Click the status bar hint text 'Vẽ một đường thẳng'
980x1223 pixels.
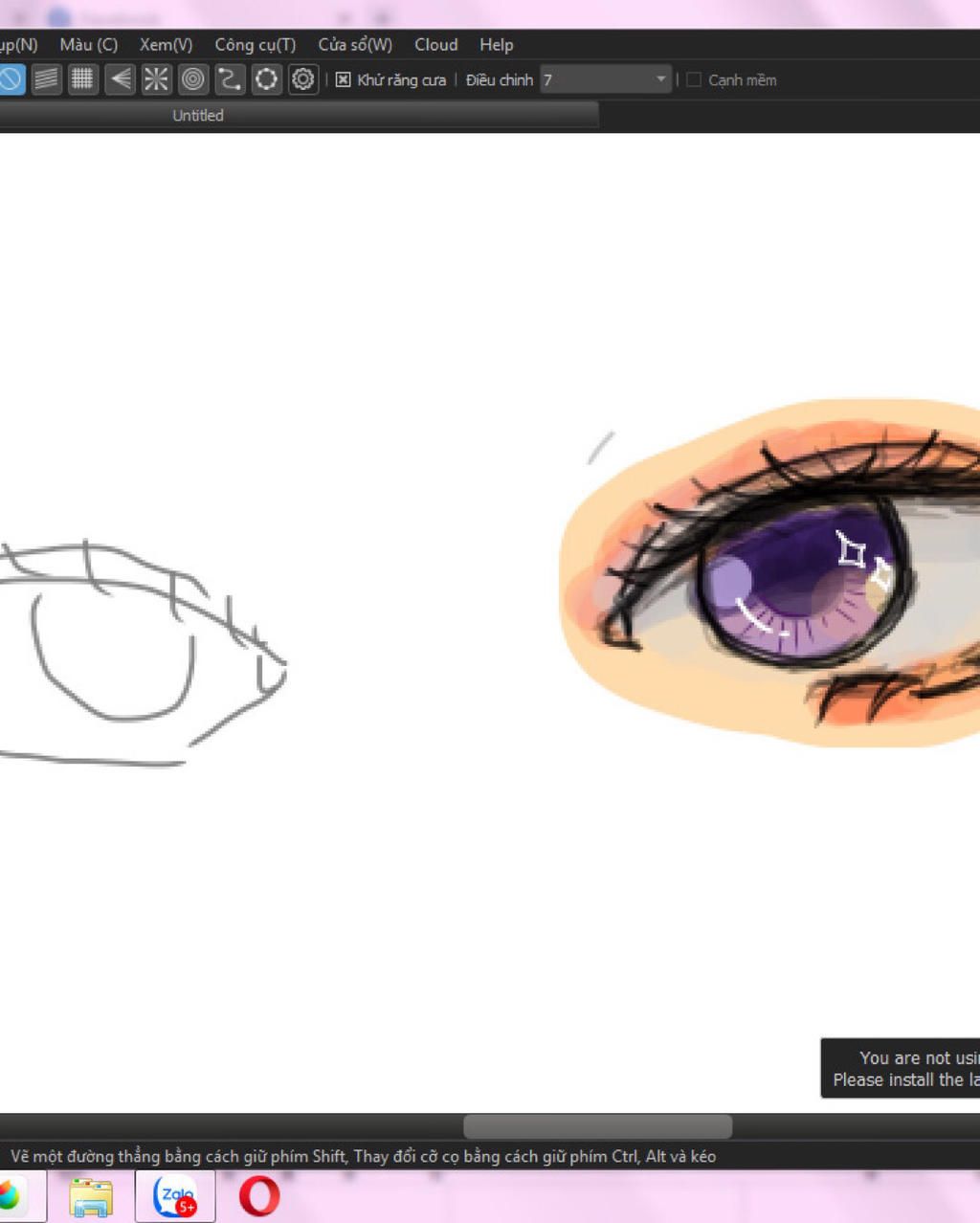(x=363, y=1156)
